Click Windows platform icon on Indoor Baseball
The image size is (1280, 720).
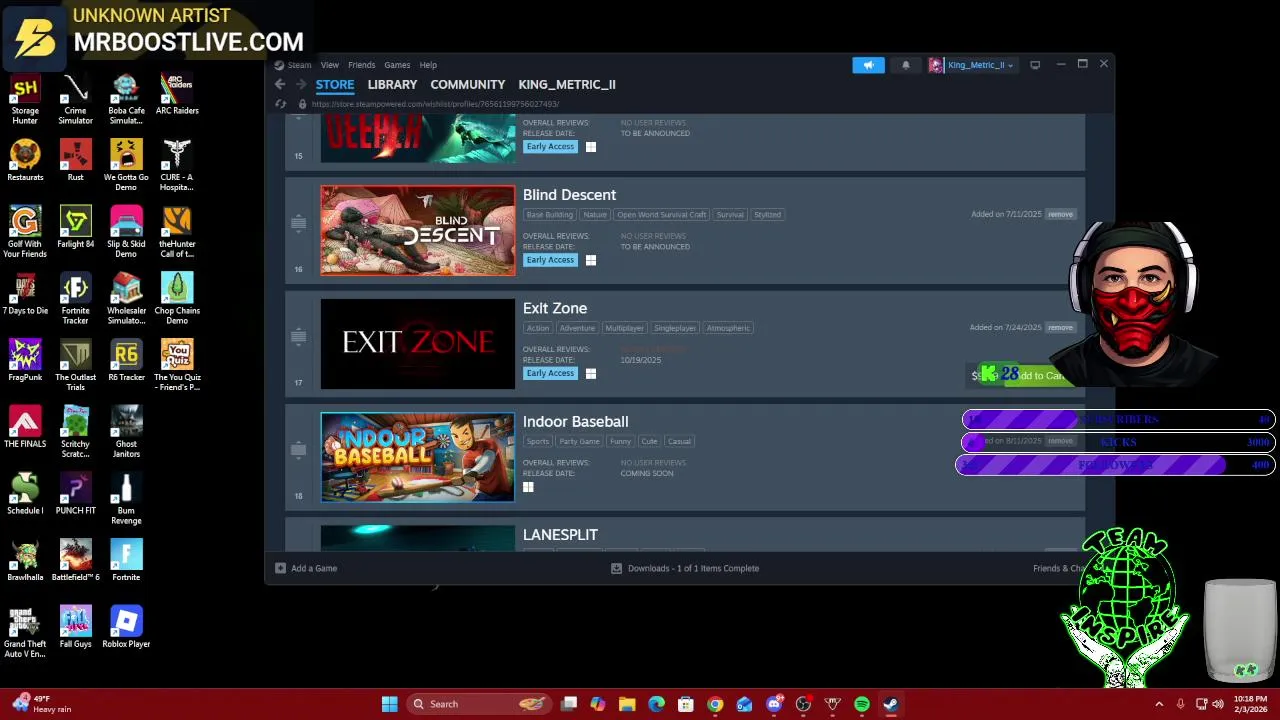point(528,487)
